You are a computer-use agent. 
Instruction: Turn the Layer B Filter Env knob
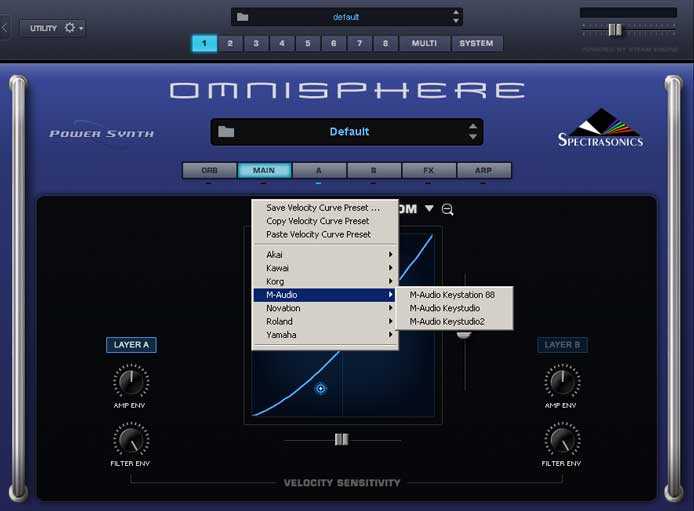[x=562, y=439]
